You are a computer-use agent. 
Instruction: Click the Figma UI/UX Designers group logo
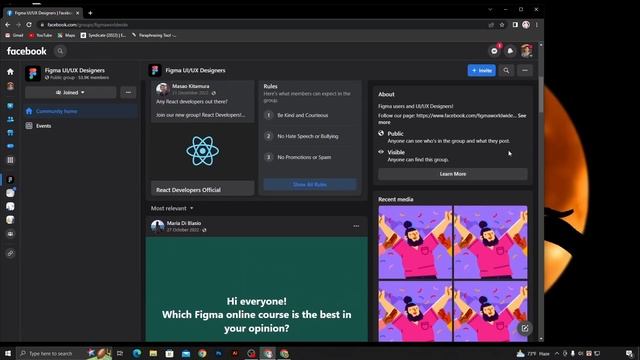point(33,73)
